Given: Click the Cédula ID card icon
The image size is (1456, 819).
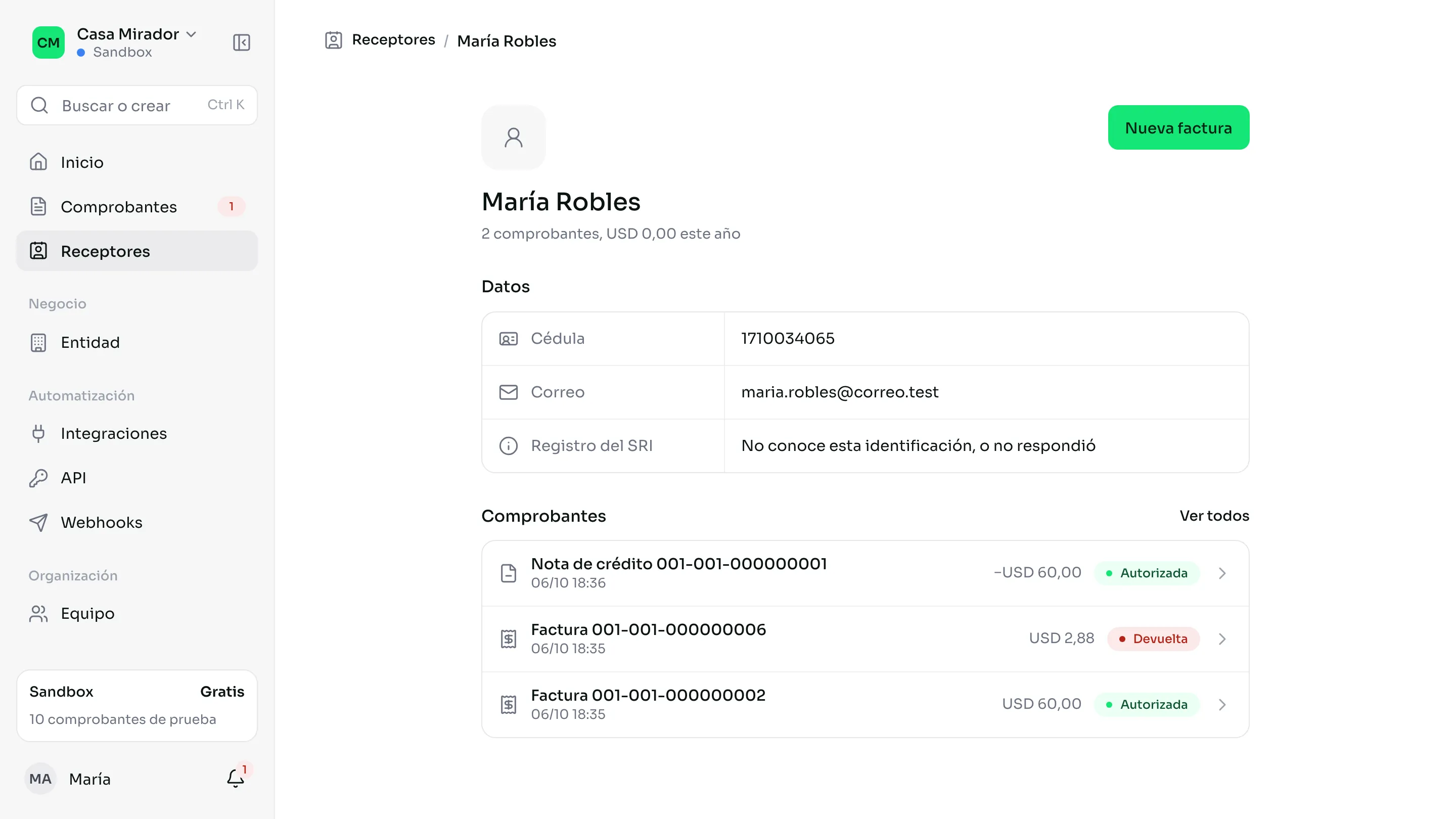Looking at the screenshot, I should point(508,339).
